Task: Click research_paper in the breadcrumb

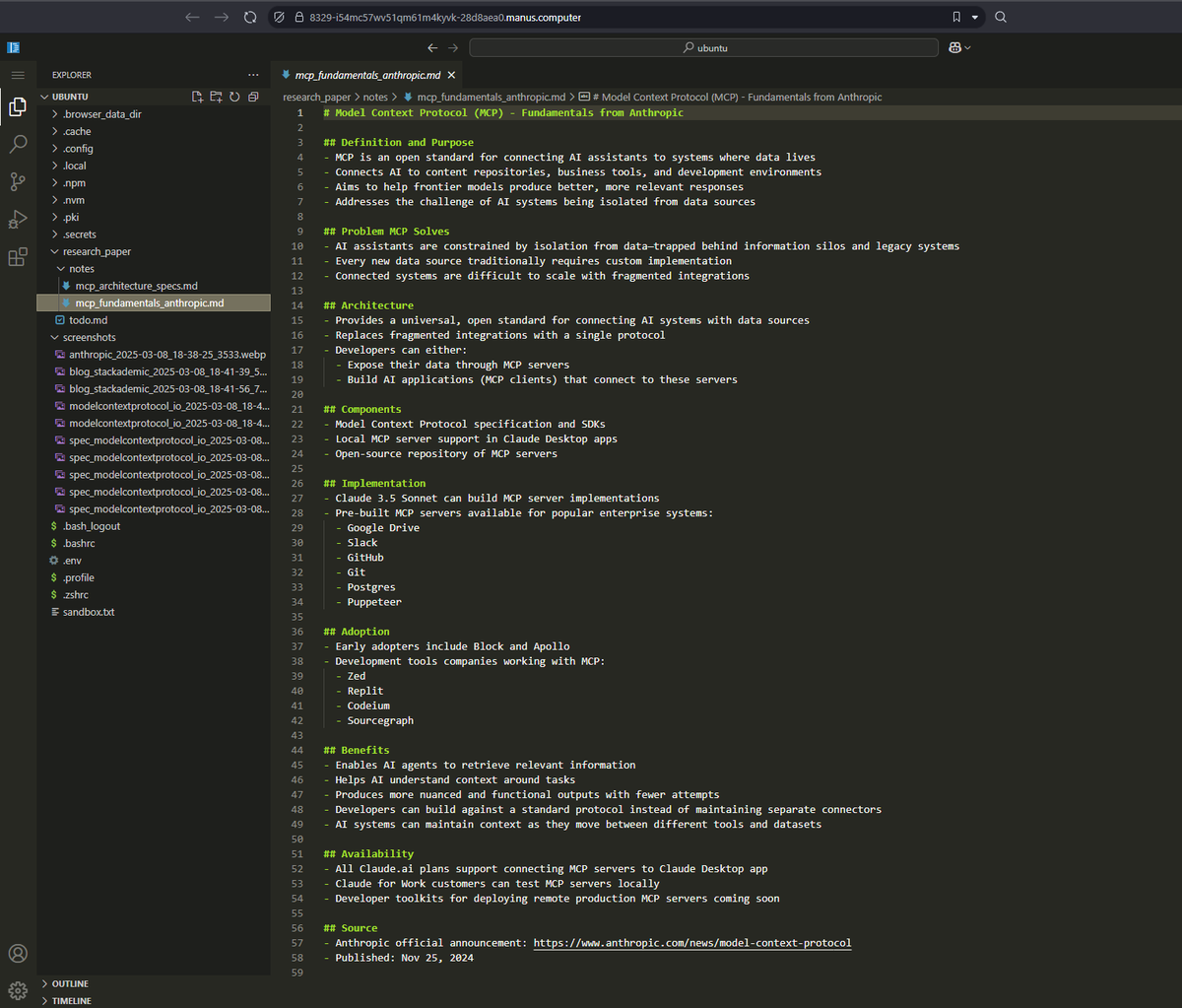Action: 316,98
